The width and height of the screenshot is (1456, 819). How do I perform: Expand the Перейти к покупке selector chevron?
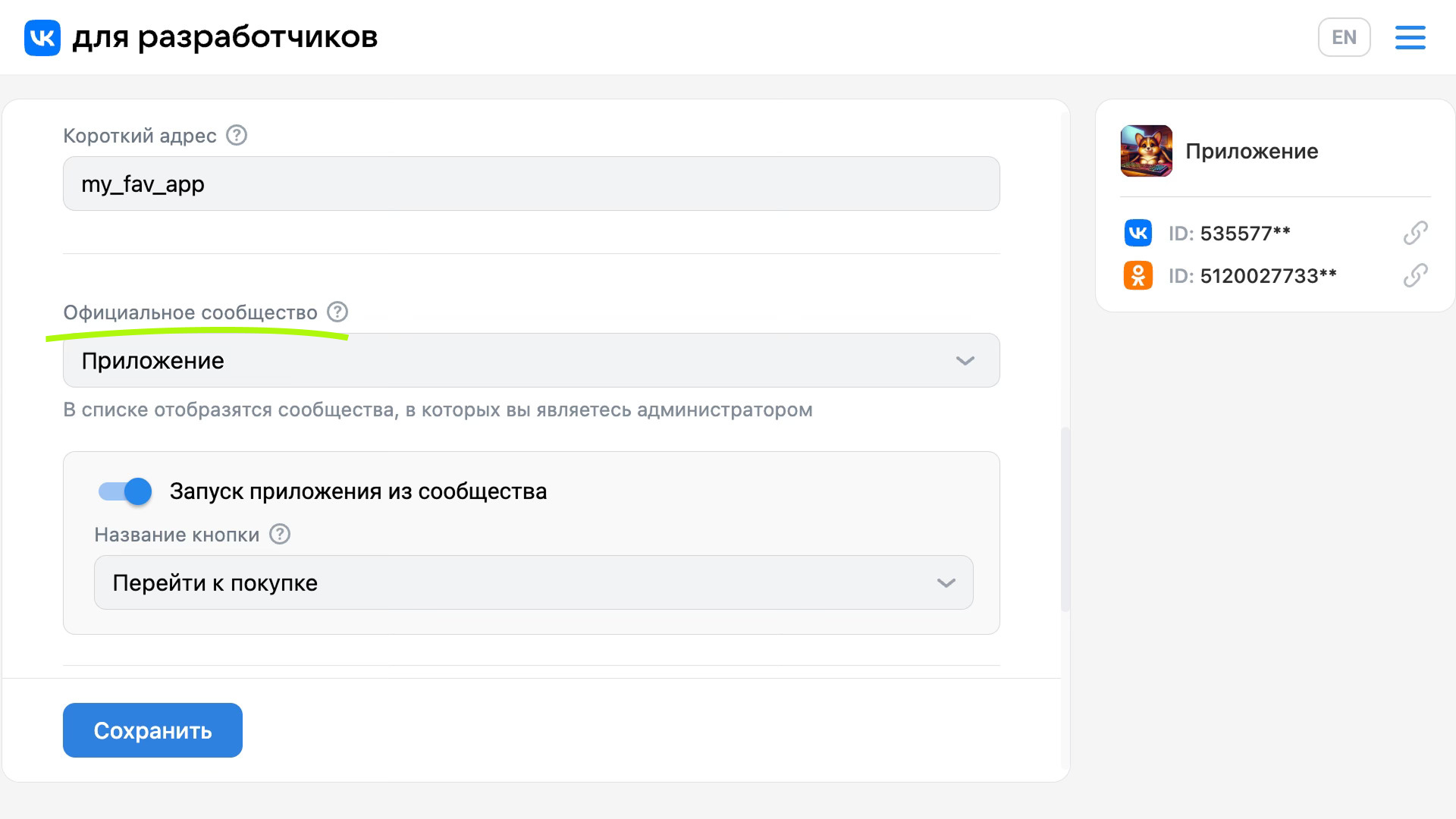coord(945,582)
